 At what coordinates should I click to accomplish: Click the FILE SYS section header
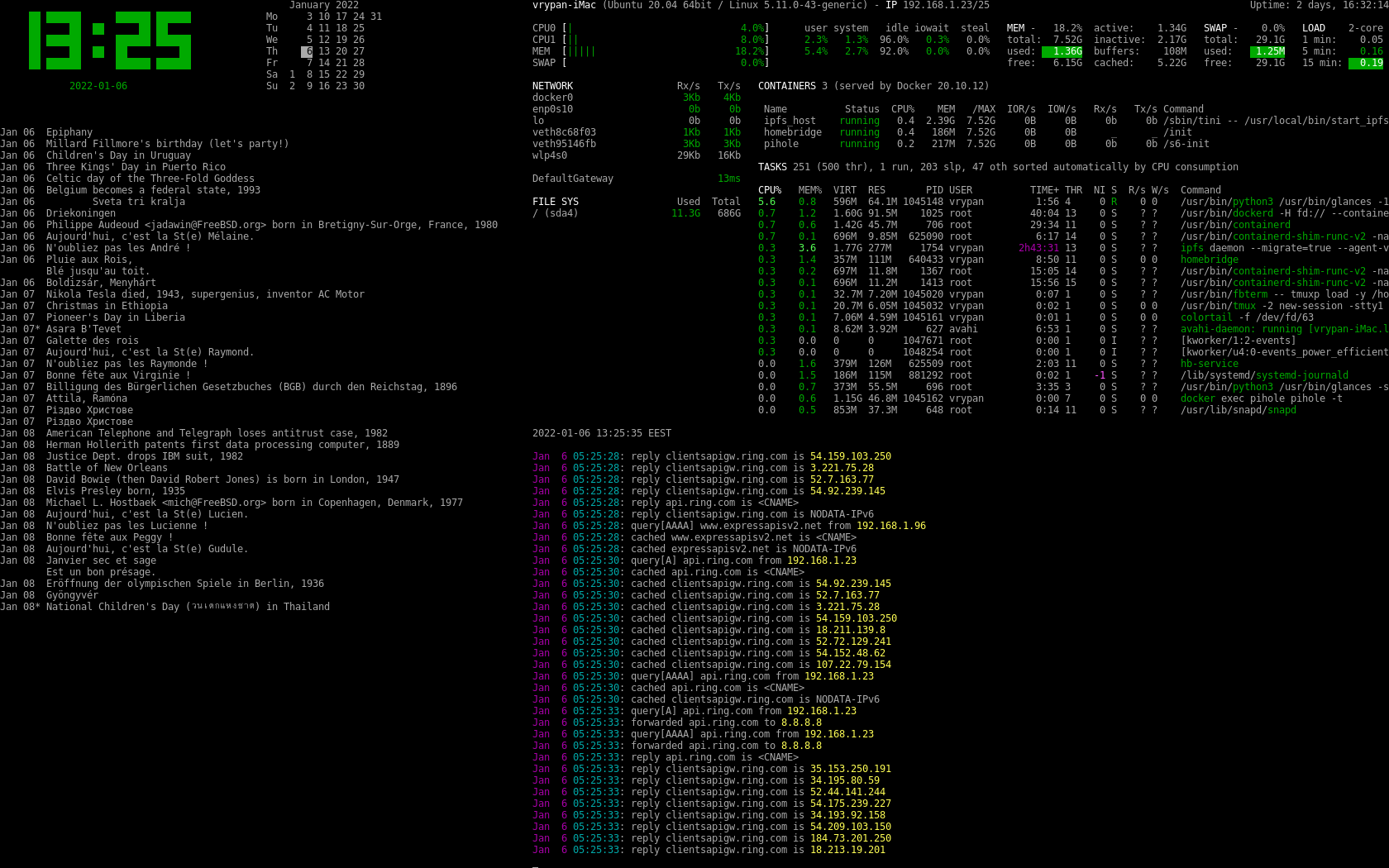tap(556, 202)
